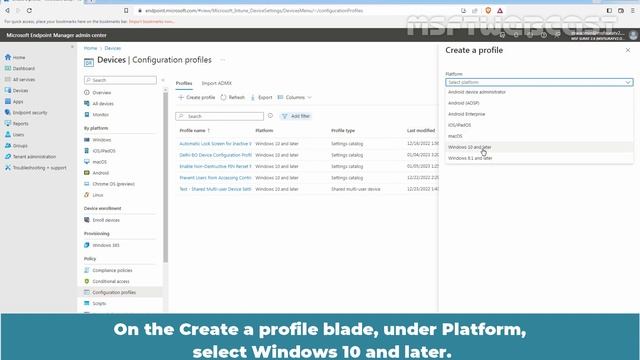Focus the profiles search field
Image resolution: width=640 pixels, height=360 pixels.
[x=220, y=116]
